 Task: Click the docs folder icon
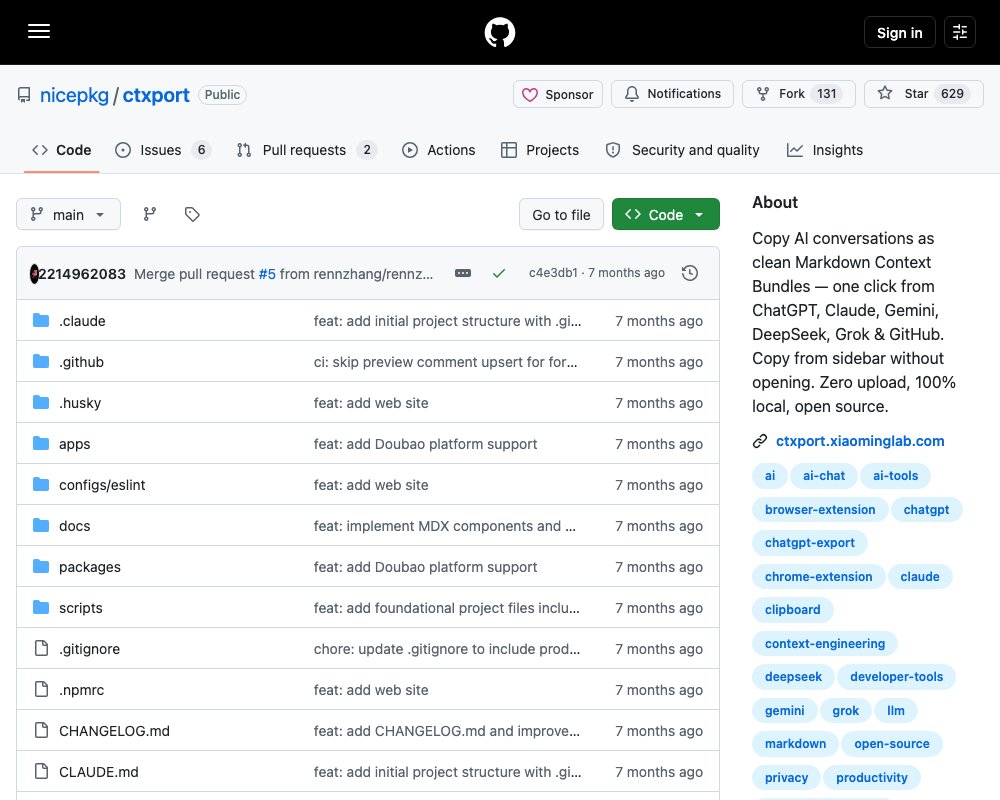click(x=41, y=526)
